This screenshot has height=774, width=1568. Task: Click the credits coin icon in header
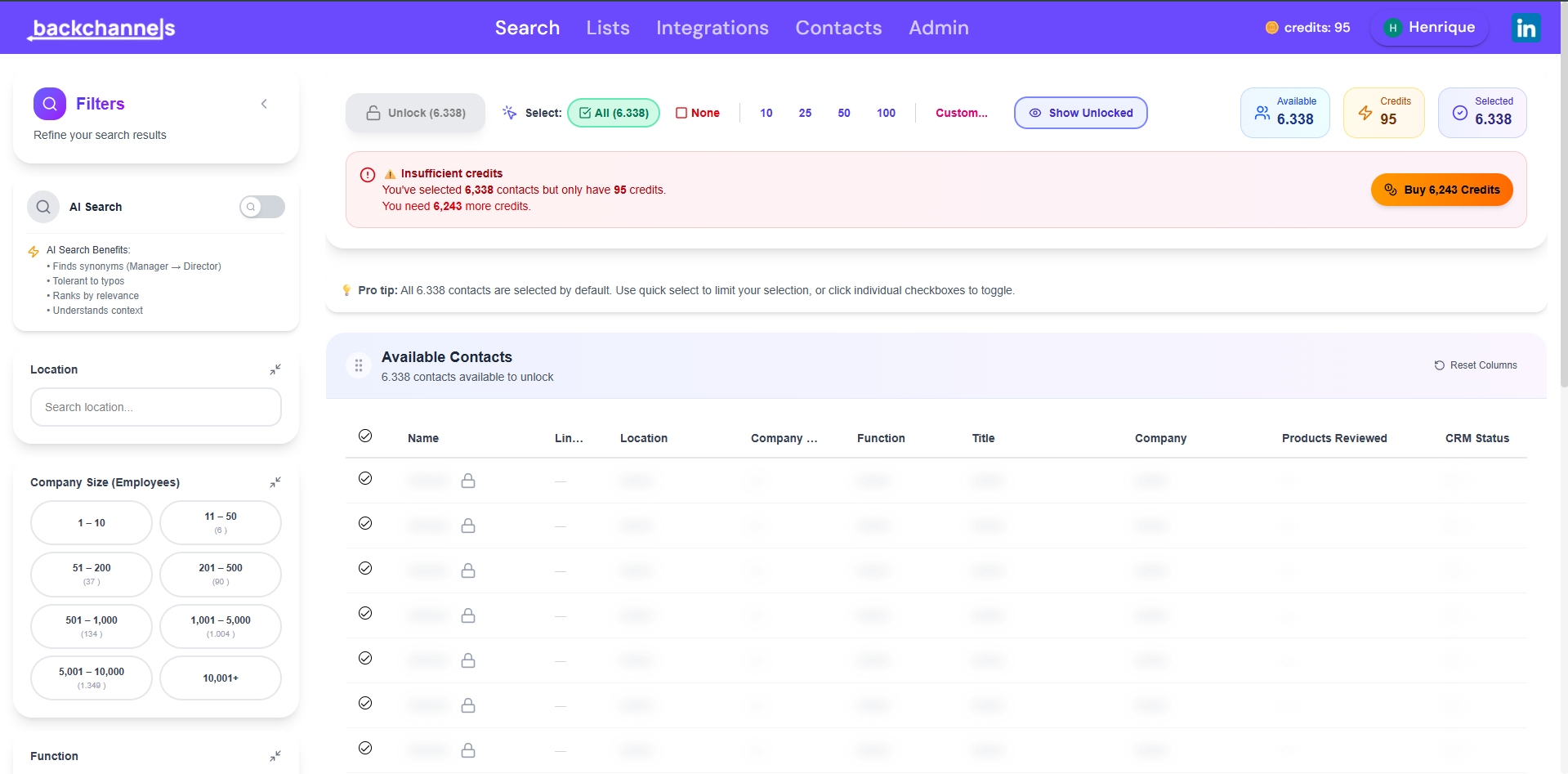[1271, 28]
